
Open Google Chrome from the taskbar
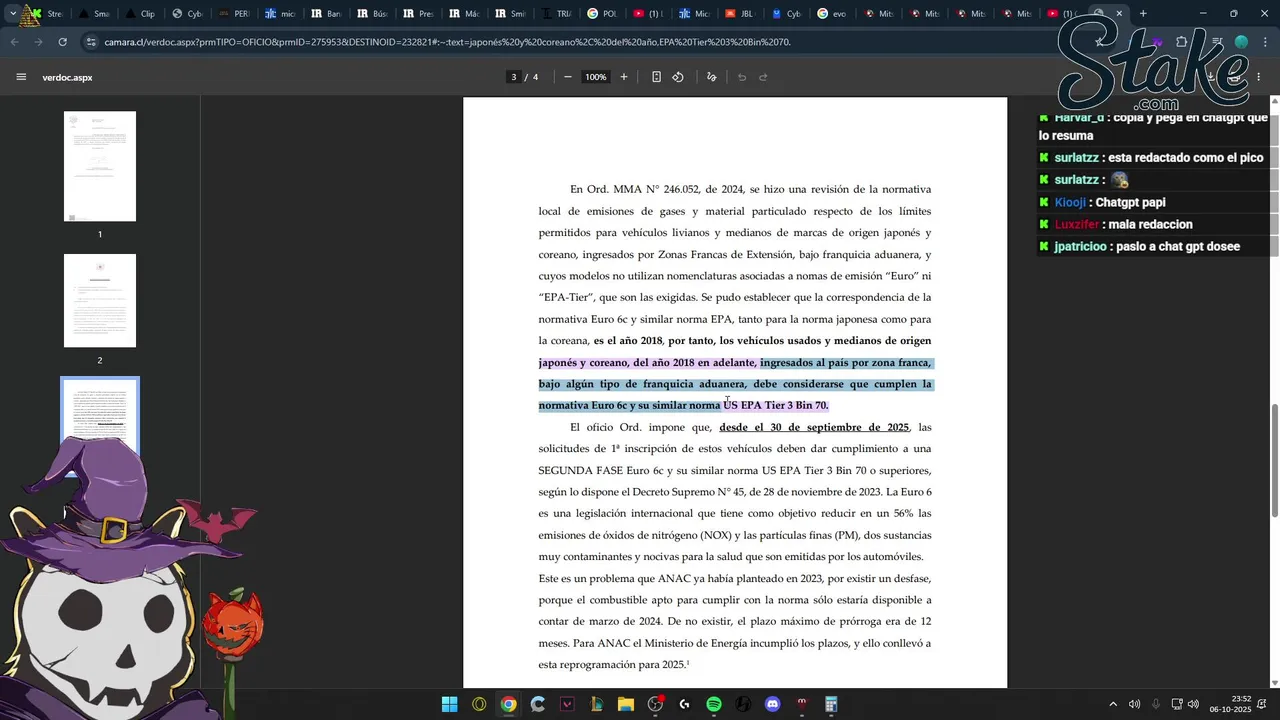point(508,704)
